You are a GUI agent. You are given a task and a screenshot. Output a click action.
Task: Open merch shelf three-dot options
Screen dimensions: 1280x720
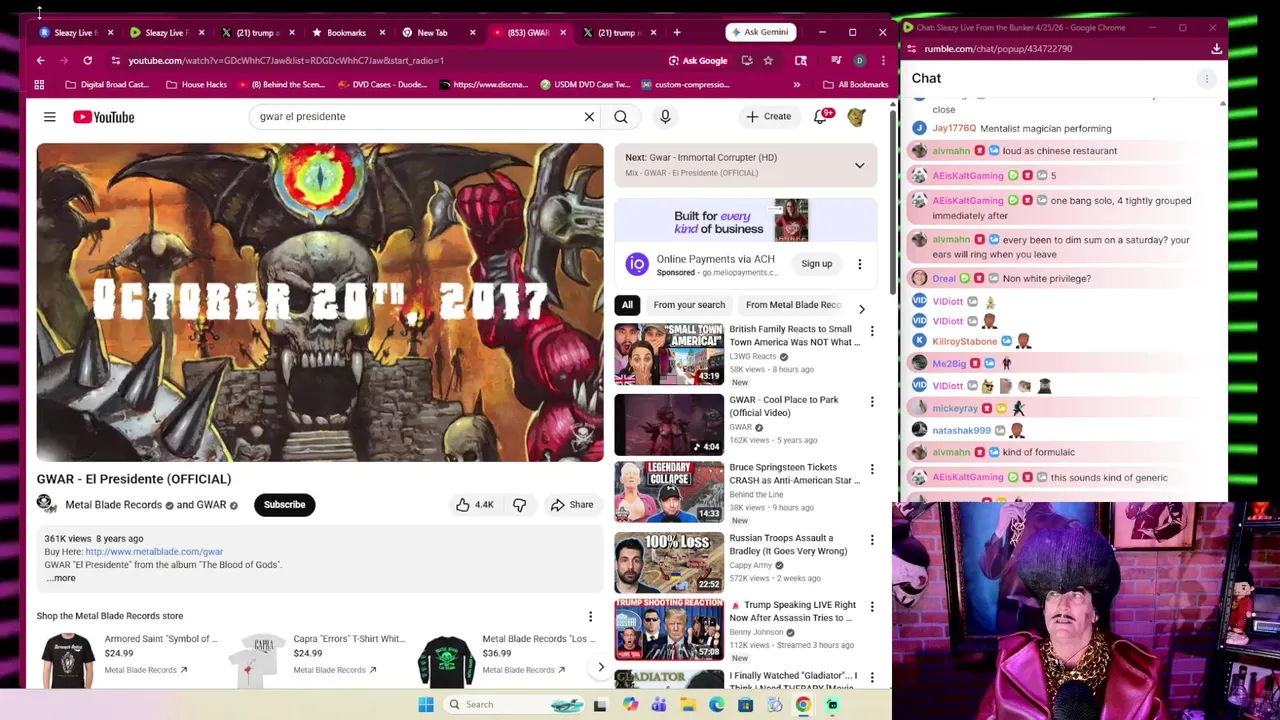pos(590,617)
